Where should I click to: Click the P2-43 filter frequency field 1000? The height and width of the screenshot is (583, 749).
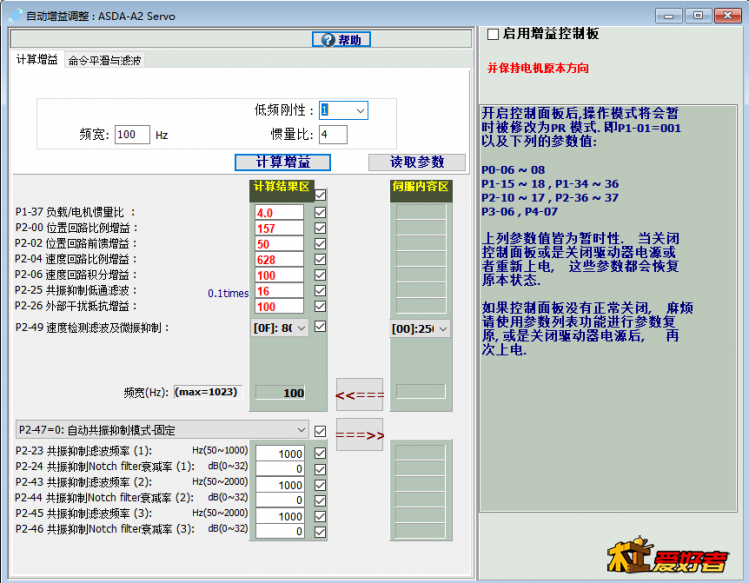pyautogui.click(x=279, y=485)
